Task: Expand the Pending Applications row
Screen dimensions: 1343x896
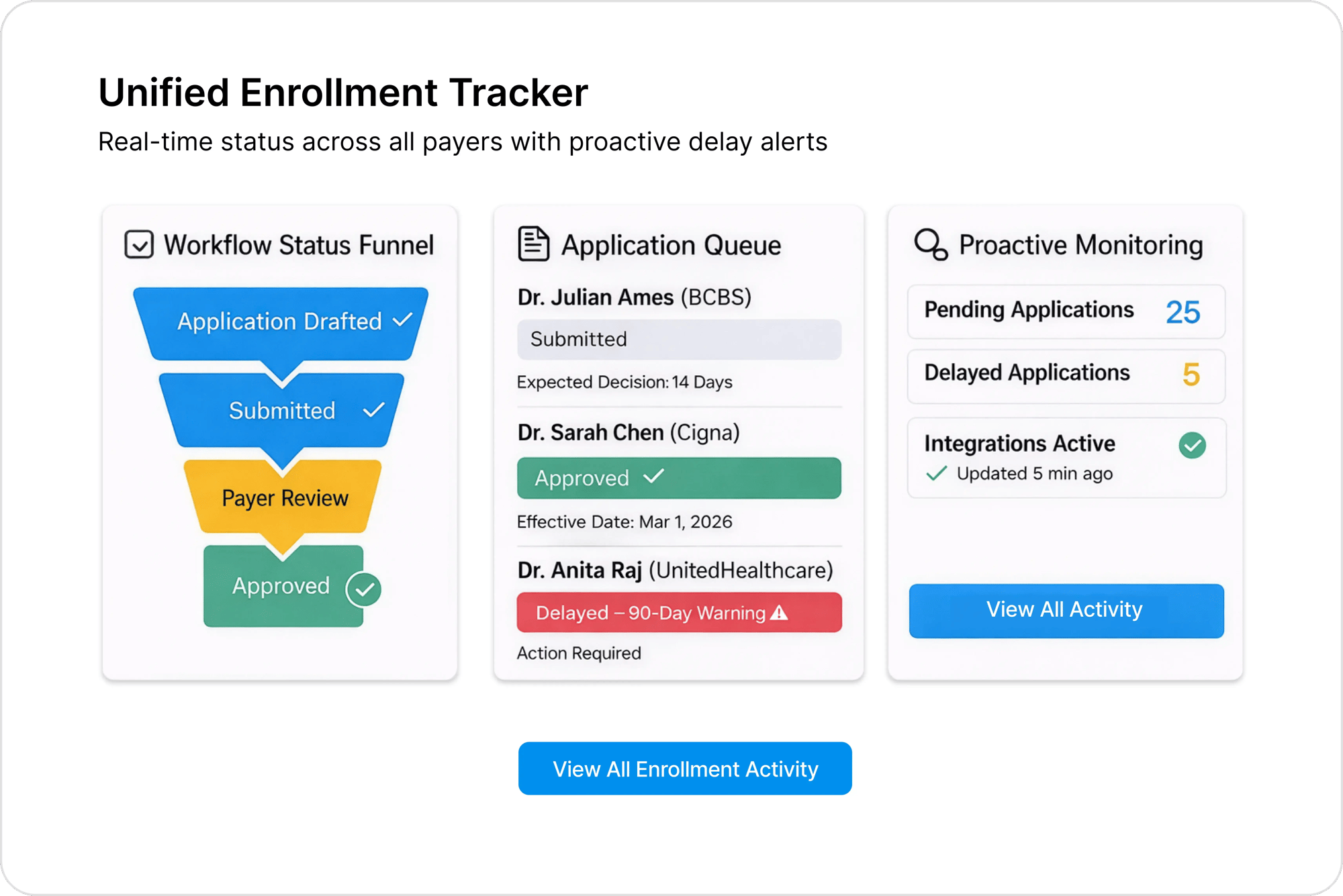Action: [x=1065, y=311]
